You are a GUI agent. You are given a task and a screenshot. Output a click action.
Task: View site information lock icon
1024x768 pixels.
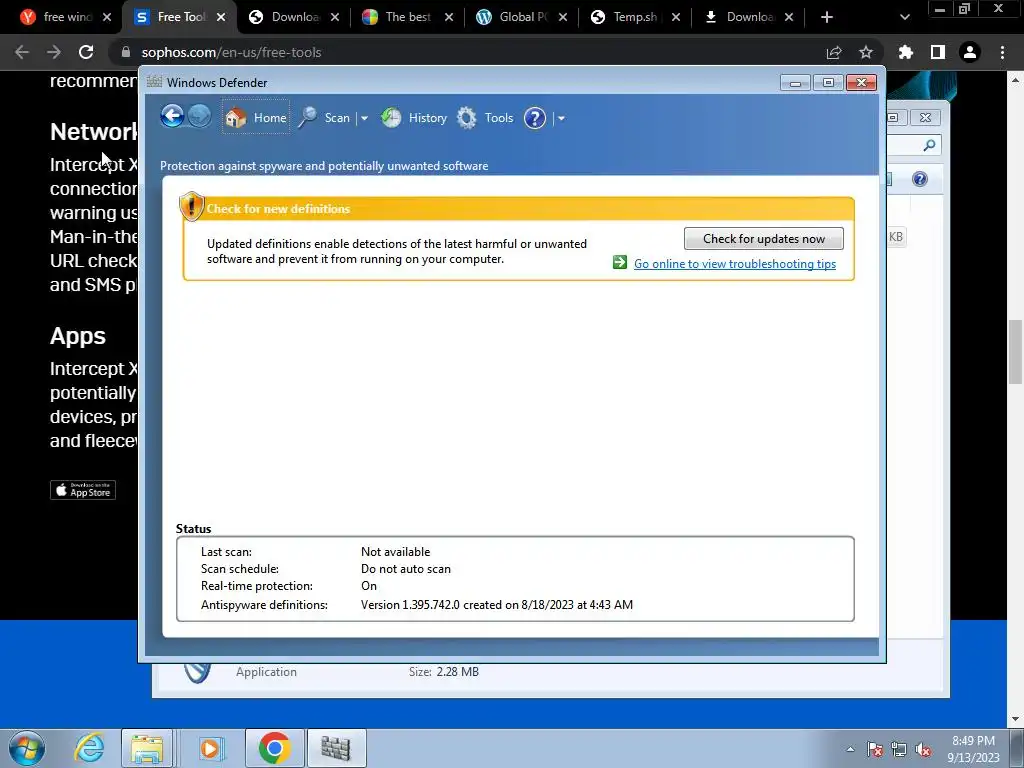coord(126,52)
